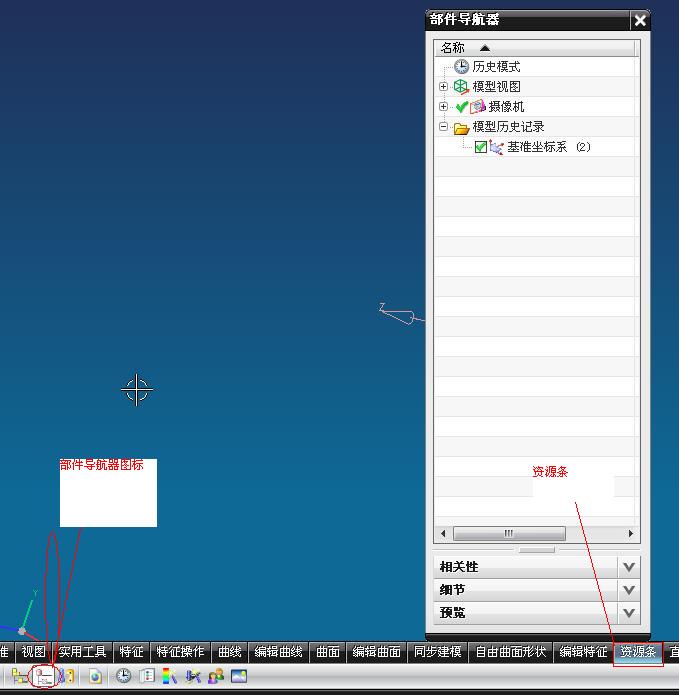Click the splitter grip below the tree
The height and width of the screenshot is (695, 679).
pos(537,550)
